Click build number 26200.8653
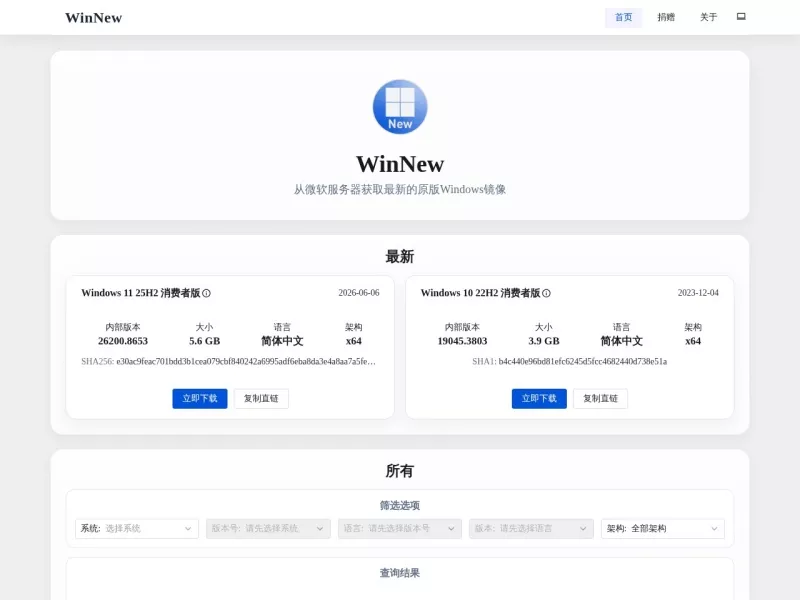Screen dimensions: 800x600 pos(123,341)
